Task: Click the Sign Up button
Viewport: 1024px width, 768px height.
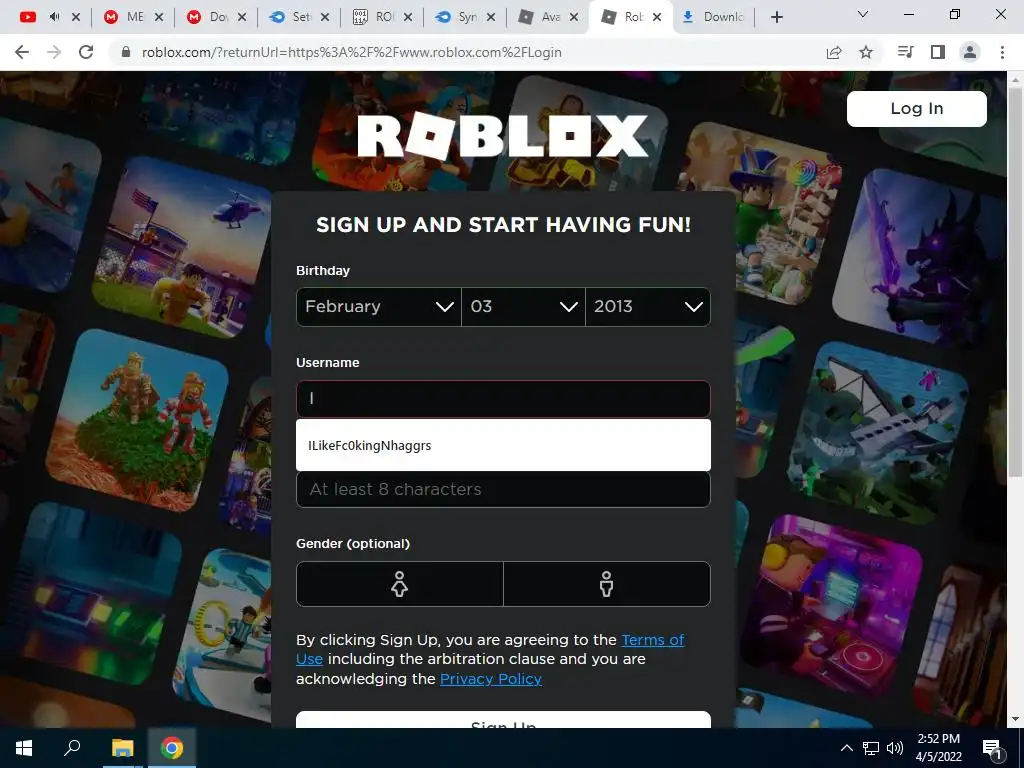Action: tap(503, 720)
